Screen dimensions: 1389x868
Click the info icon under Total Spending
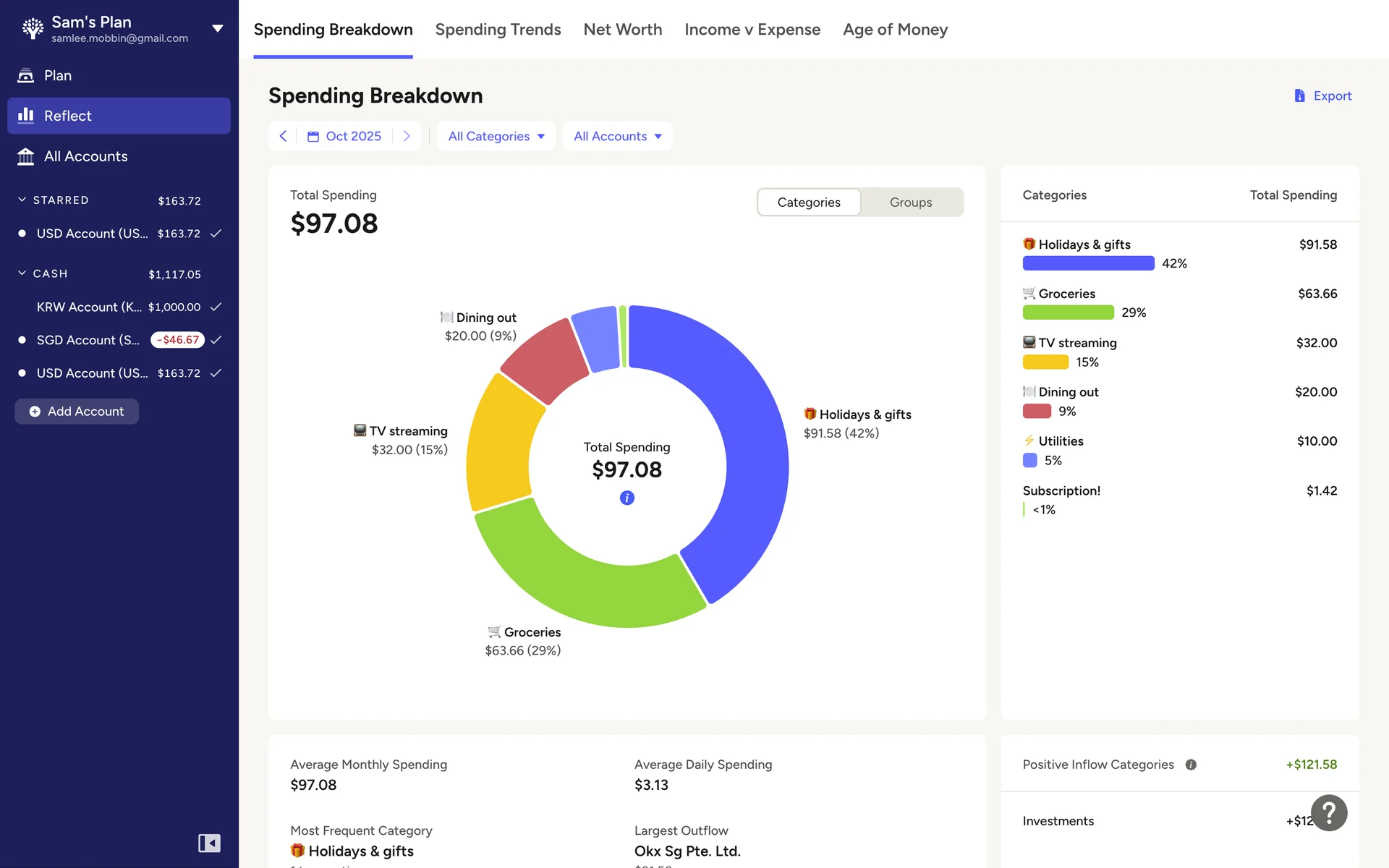626,498
